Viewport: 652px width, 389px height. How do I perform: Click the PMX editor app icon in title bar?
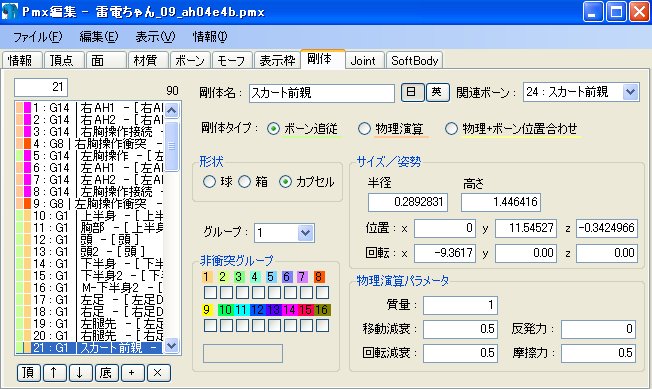coord(10,11)
